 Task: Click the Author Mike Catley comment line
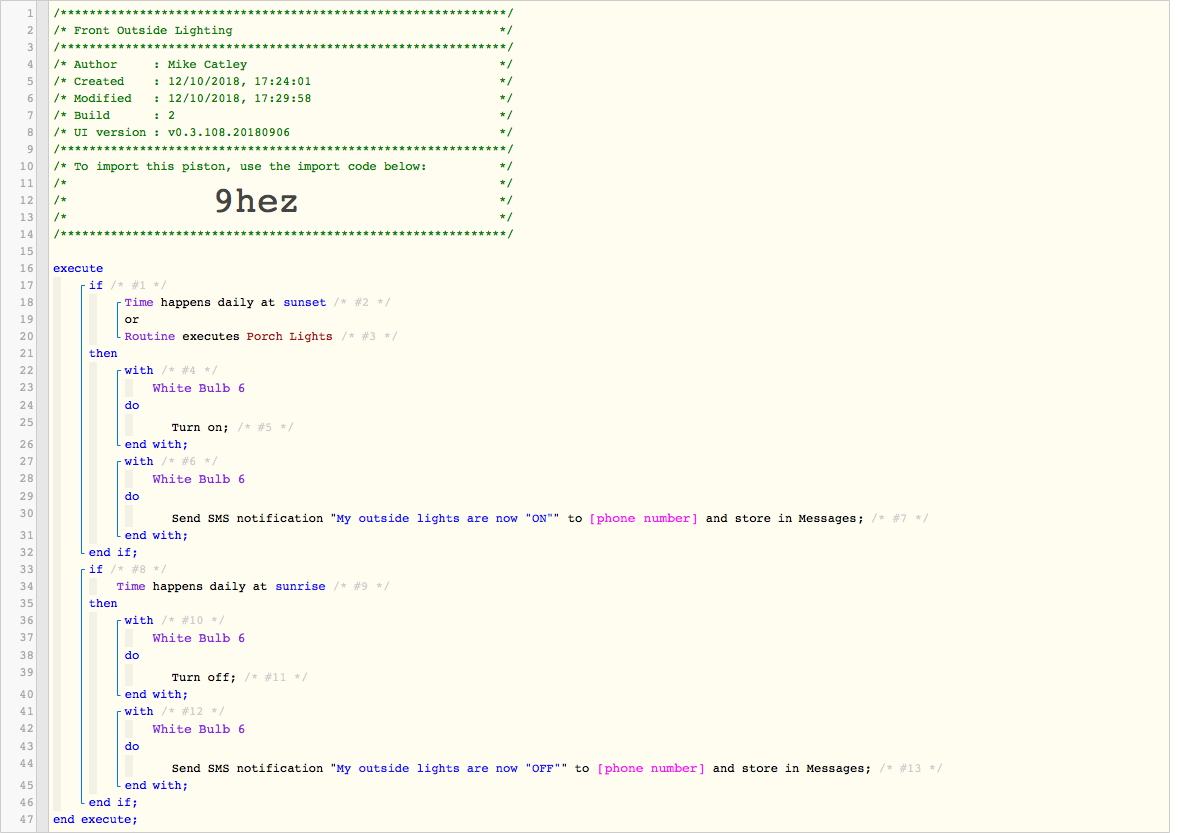(283, 65)
